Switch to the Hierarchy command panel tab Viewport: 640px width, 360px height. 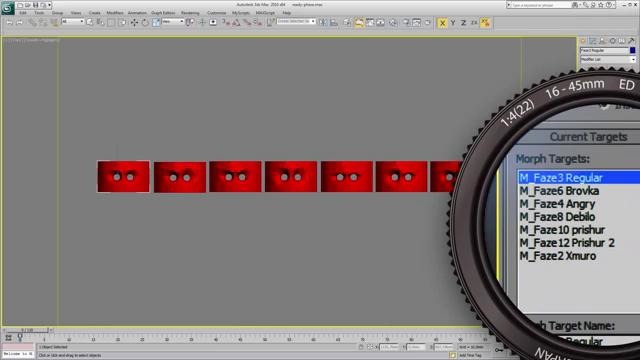point(602,41)
